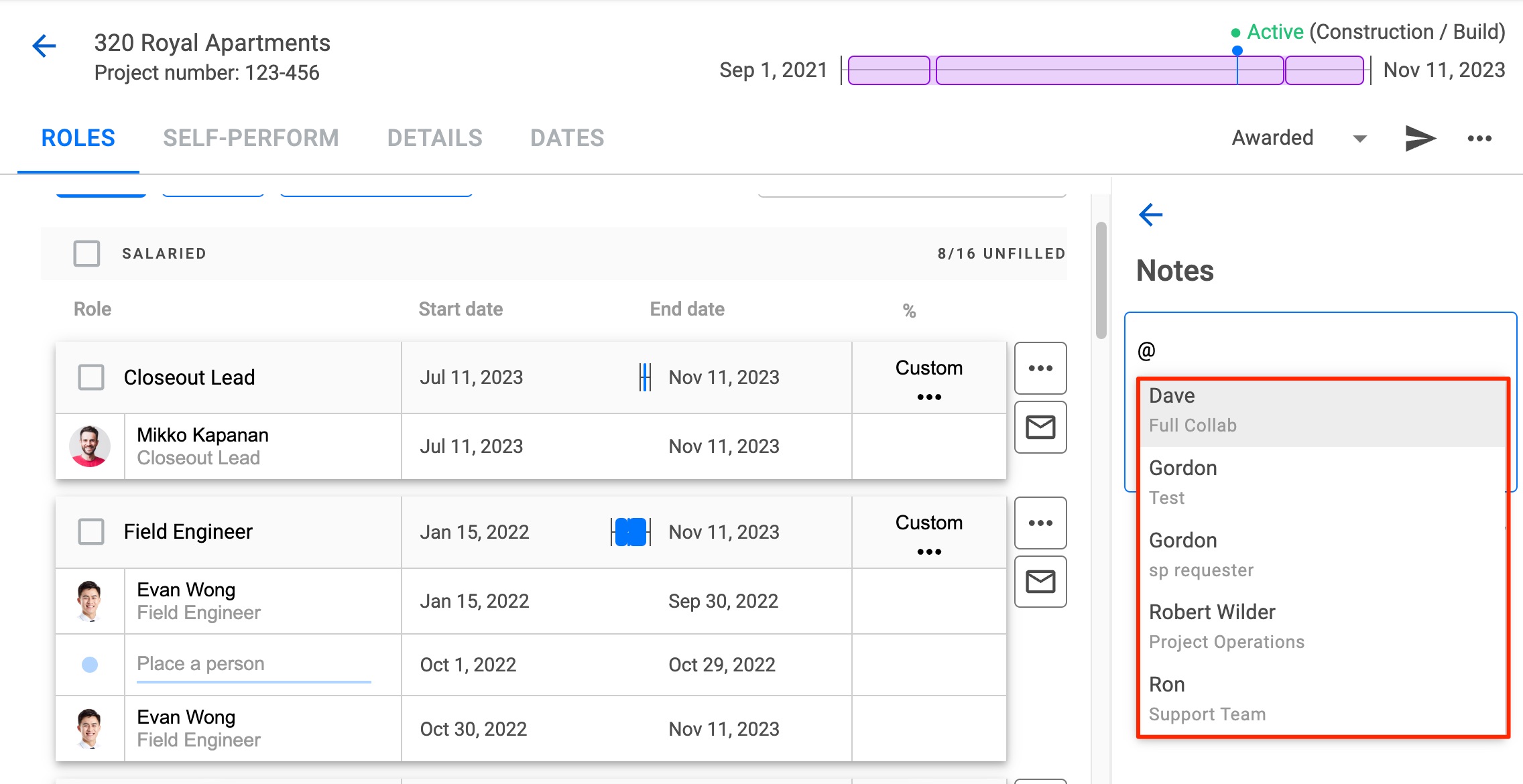The image size is (1523, 784).
Task: Click the email icon on the Field Engineer row
Action: pos(1040,581)
